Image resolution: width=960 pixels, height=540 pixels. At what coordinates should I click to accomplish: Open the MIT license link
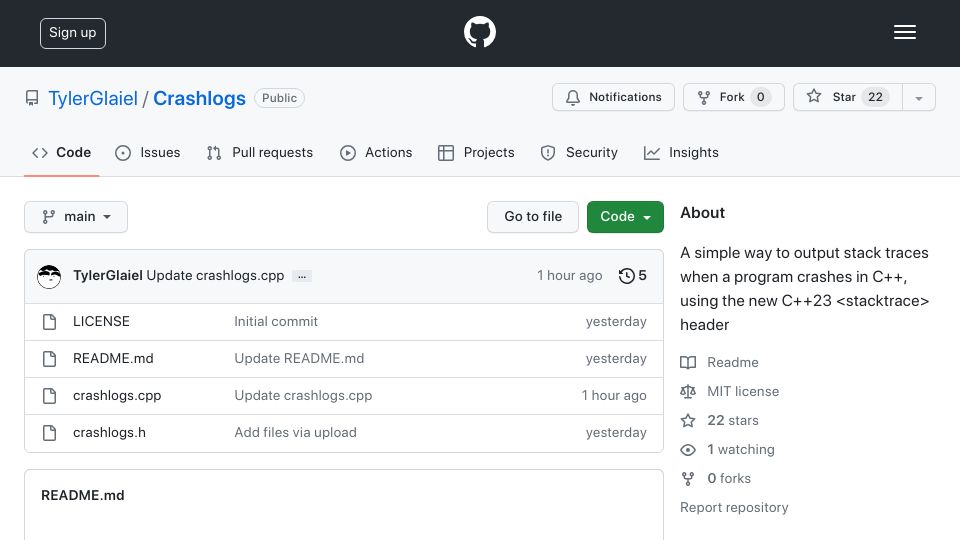pos(743,391)
